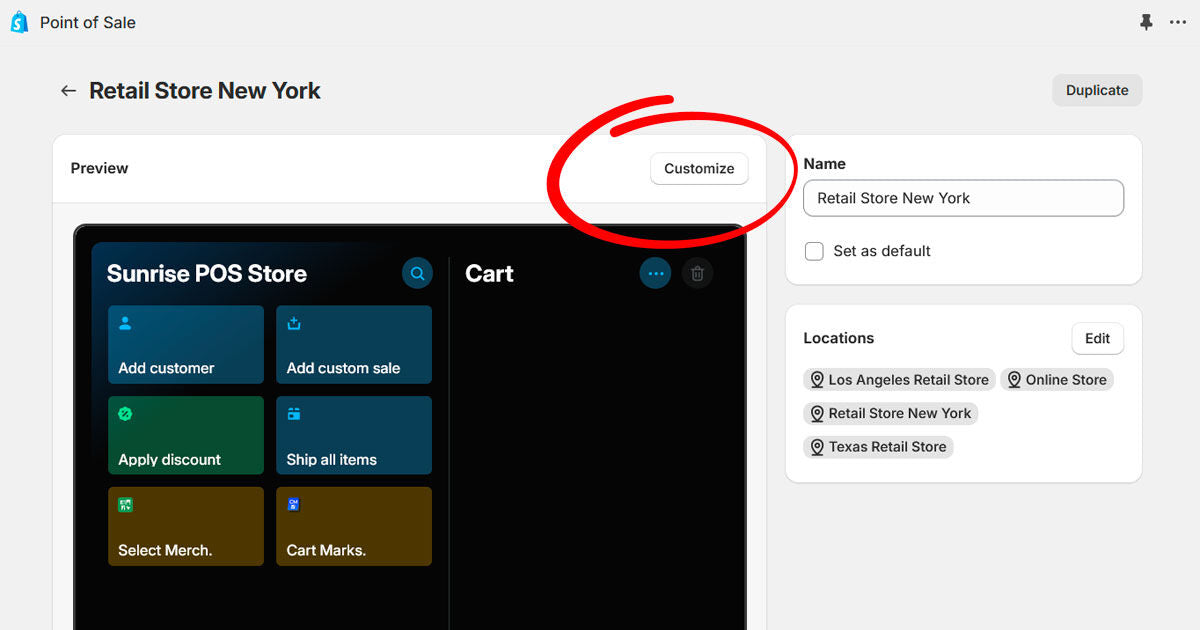
Task: Click the Duplicate button
Action: click(1096, 90)
